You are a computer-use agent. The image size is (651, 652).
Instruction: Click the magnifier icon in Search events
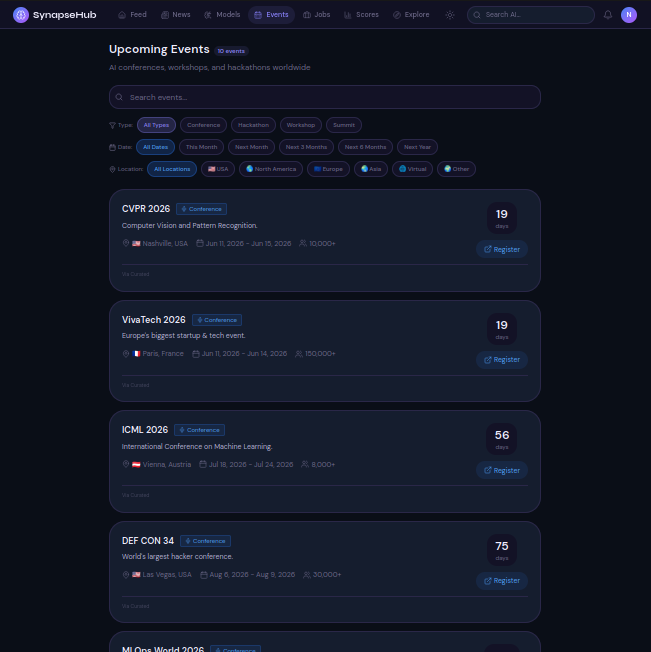pos(119,97)
